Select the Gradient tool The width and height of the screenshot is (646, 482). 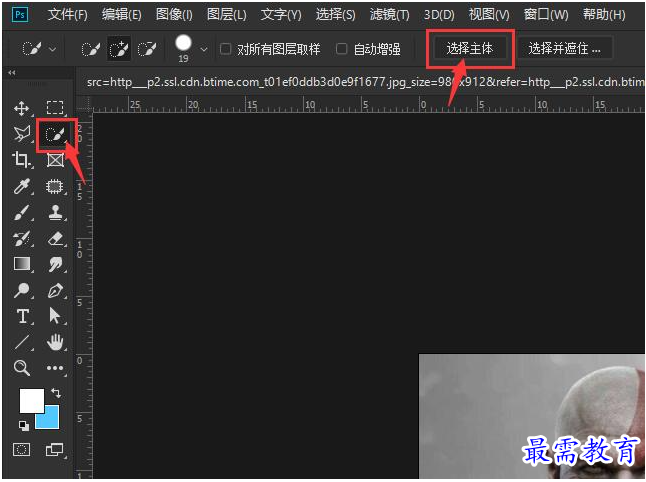coord(22,264)
